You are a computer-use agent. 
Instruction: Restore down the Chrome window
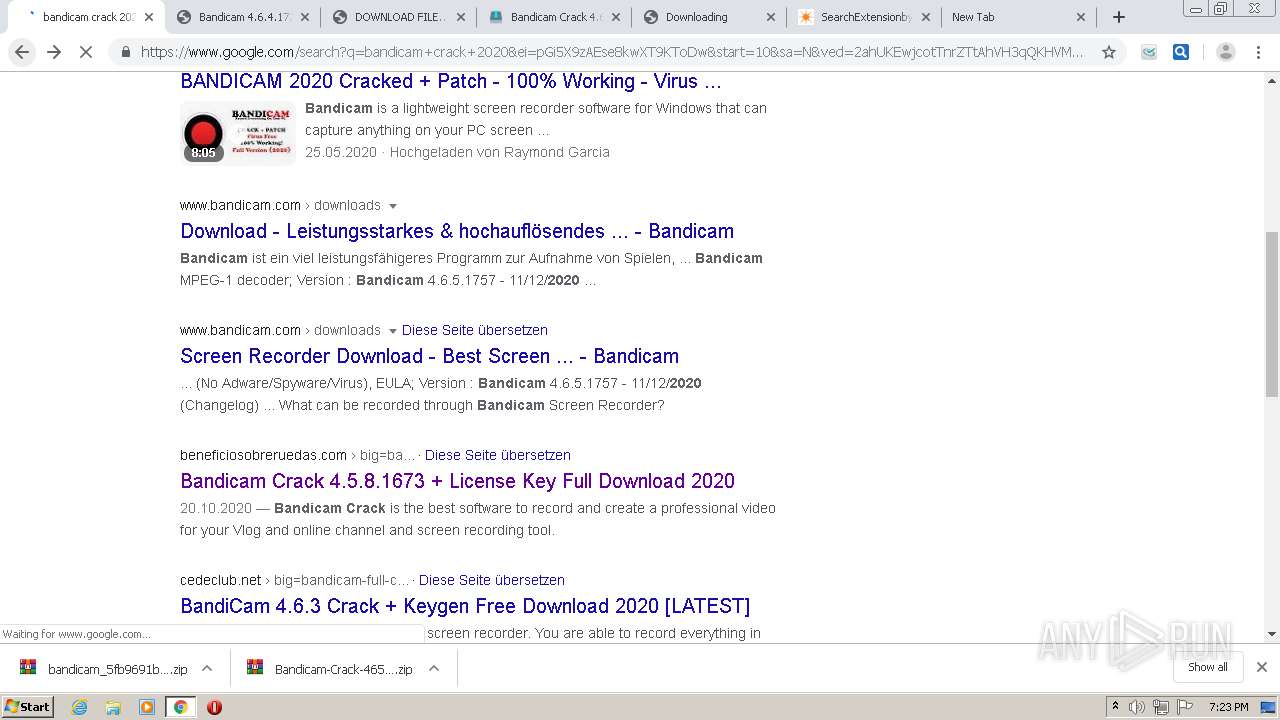[x=1221, y=8]
